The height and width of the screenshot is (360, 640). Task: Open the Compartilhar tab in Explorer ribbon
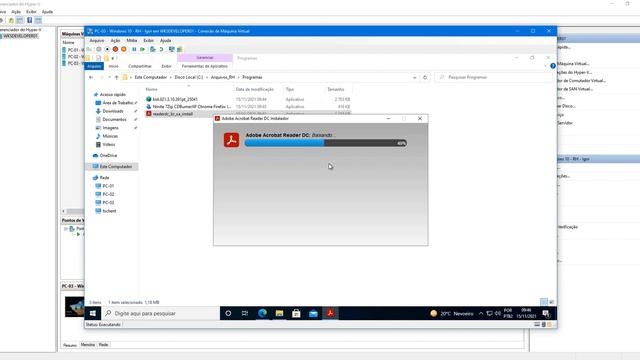(x=140, y=66)
